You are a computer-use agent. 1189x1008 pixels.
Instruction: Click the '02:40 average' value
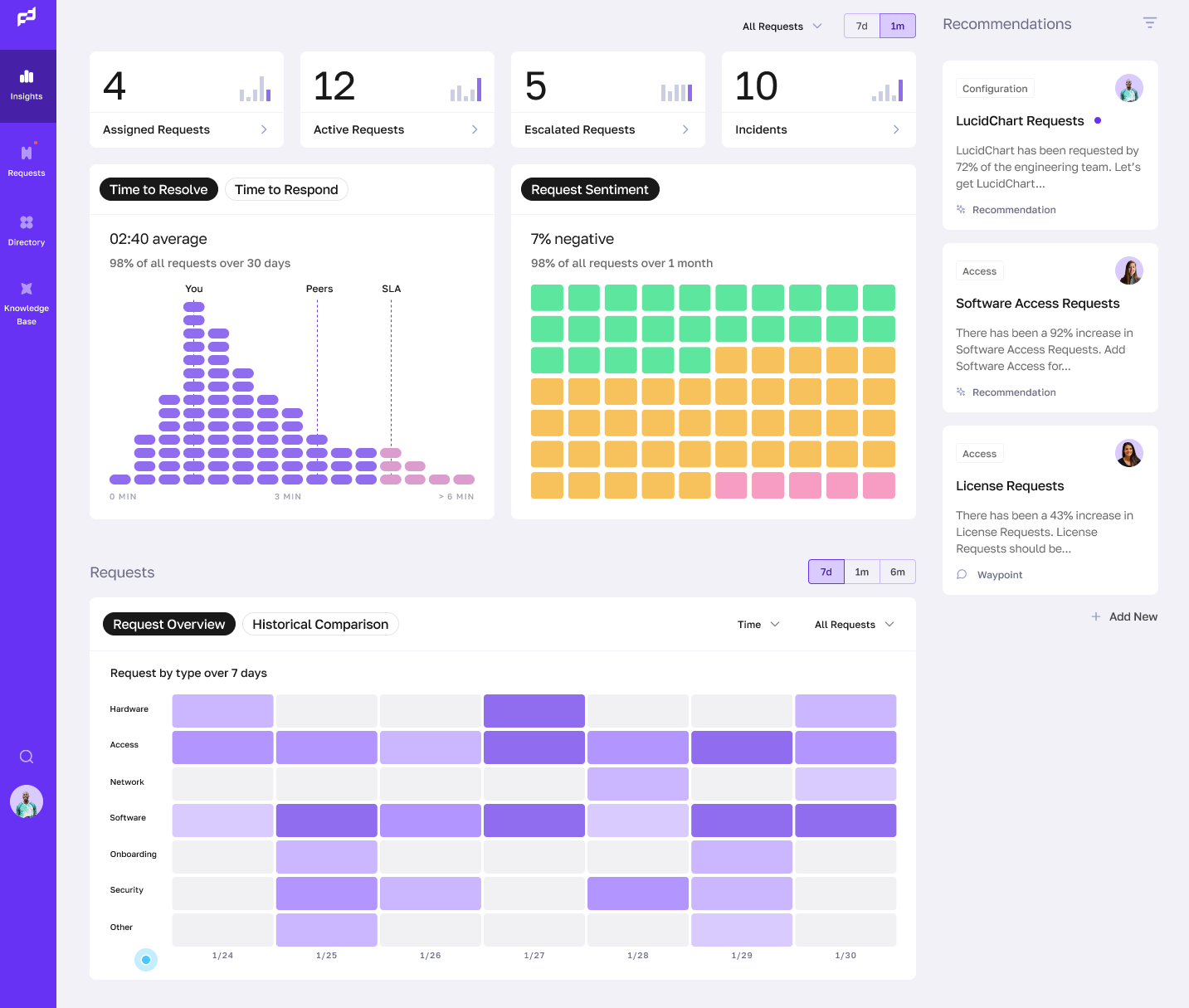tap(158, 239)
